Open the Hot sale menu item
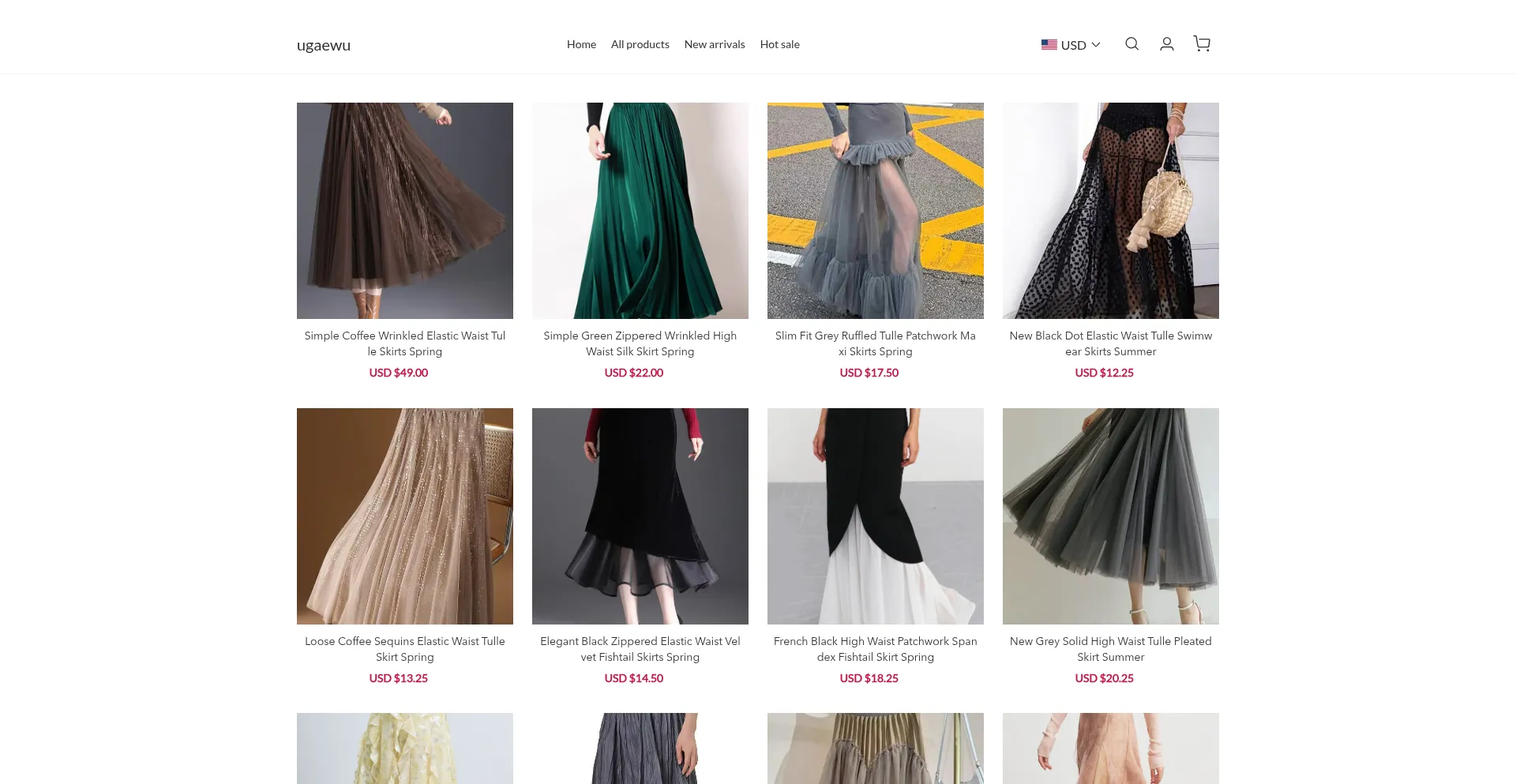 779,44
